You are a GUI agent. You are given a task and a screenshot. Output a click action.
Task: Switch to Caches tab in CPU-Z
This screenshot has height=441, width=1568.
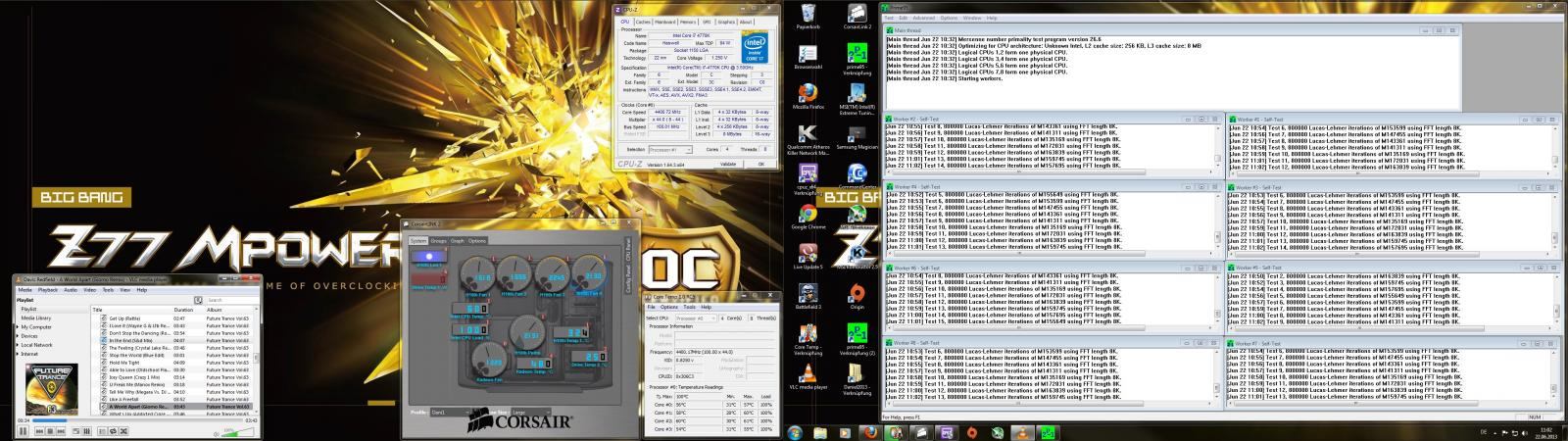(x=642, y=21)
